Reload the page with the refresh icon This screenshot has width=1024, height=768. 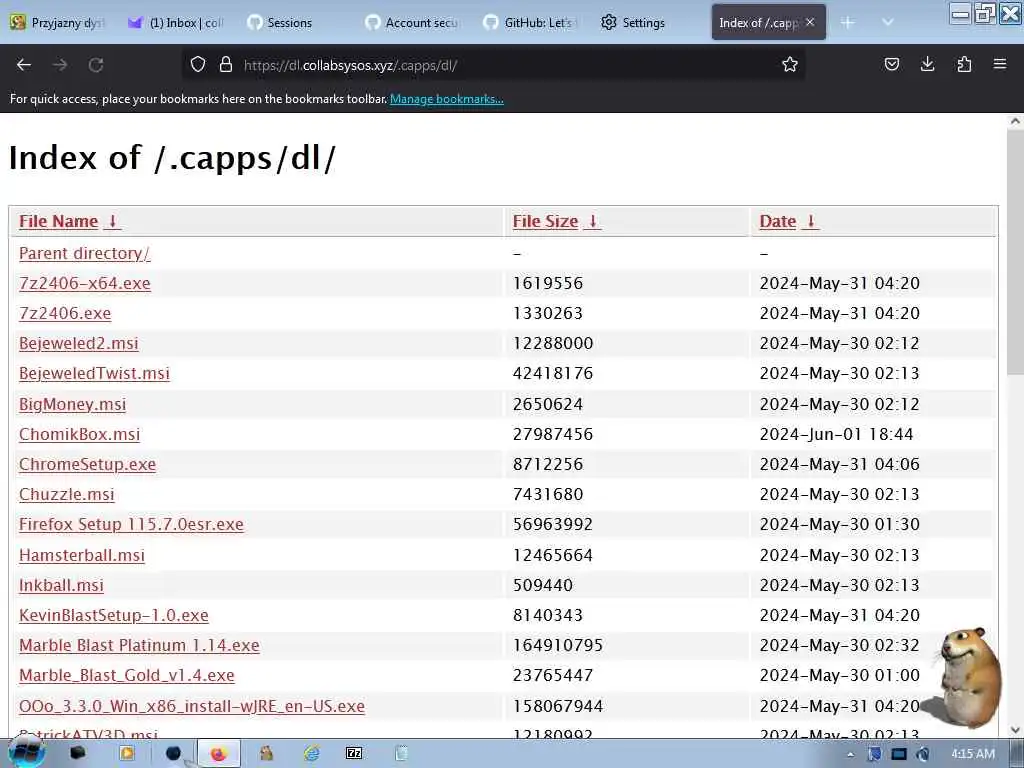click(96, 65)
